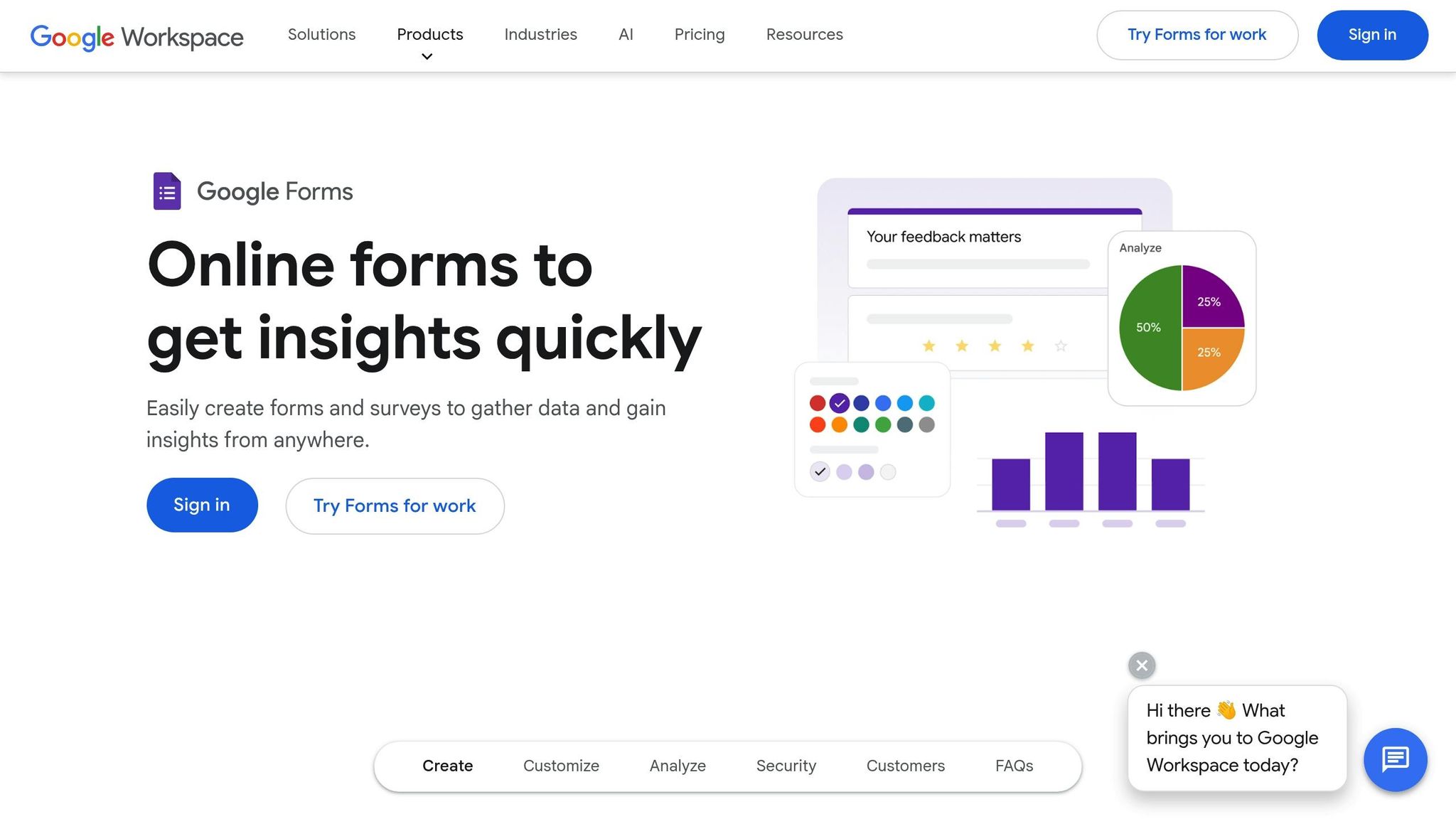Open the Security tab
Image resolution: width=1456 pixels, height=819 pixels.
pos(786,766)
